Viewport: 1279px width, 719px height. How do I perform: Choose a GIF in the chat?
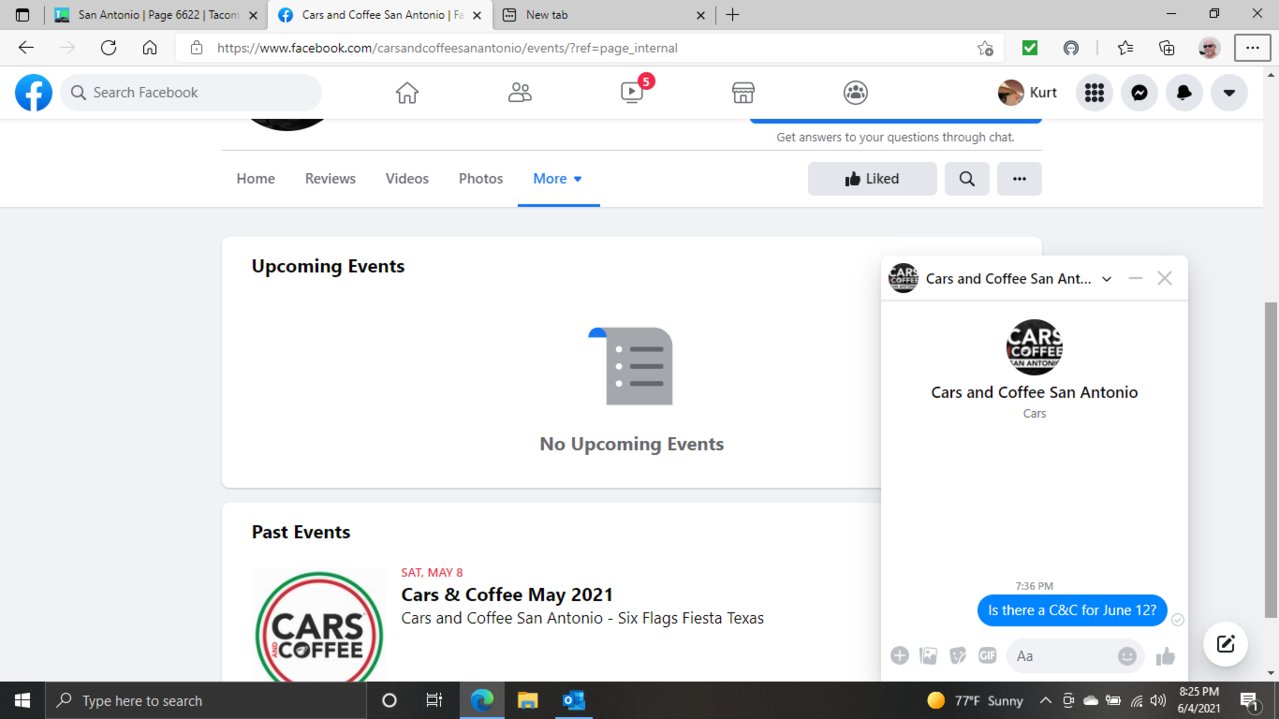pos(987,656)
